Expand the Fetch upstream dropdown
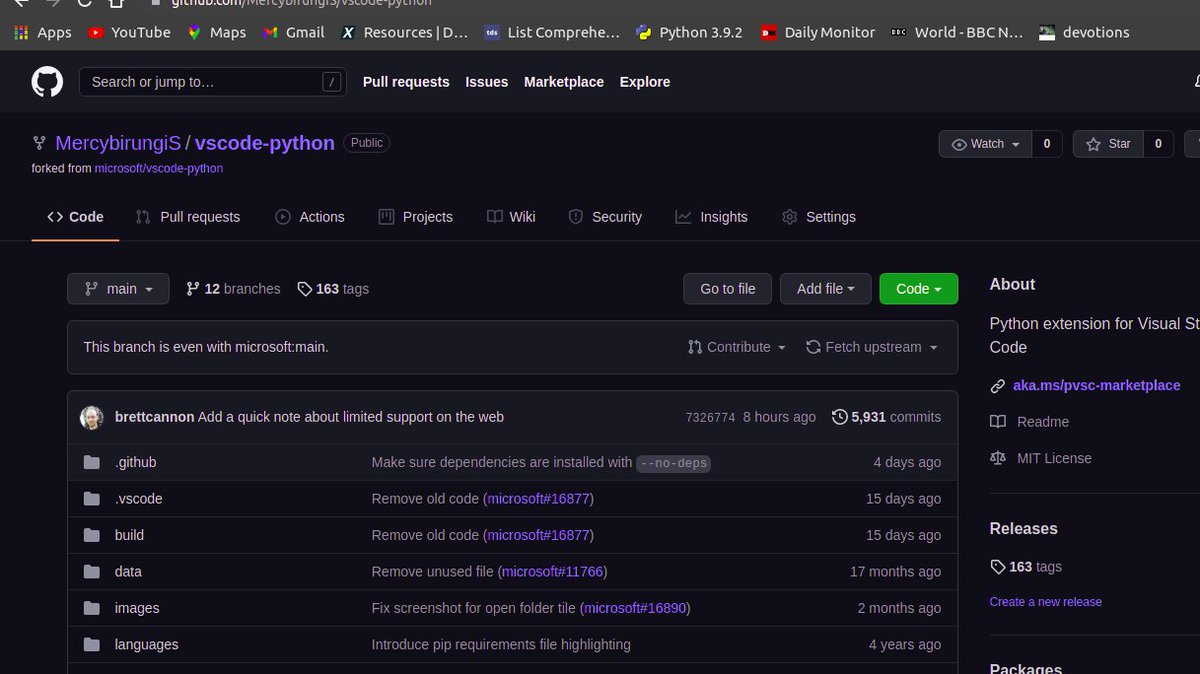This screenshot has width=1200, height=674. pyautogui.click(x=872, y=347)
